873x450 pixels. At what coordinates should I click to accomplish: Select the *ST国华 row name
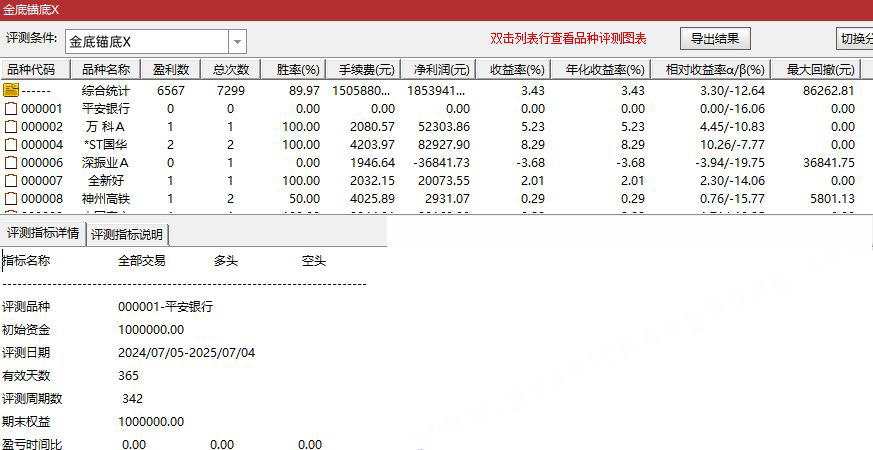106,145
